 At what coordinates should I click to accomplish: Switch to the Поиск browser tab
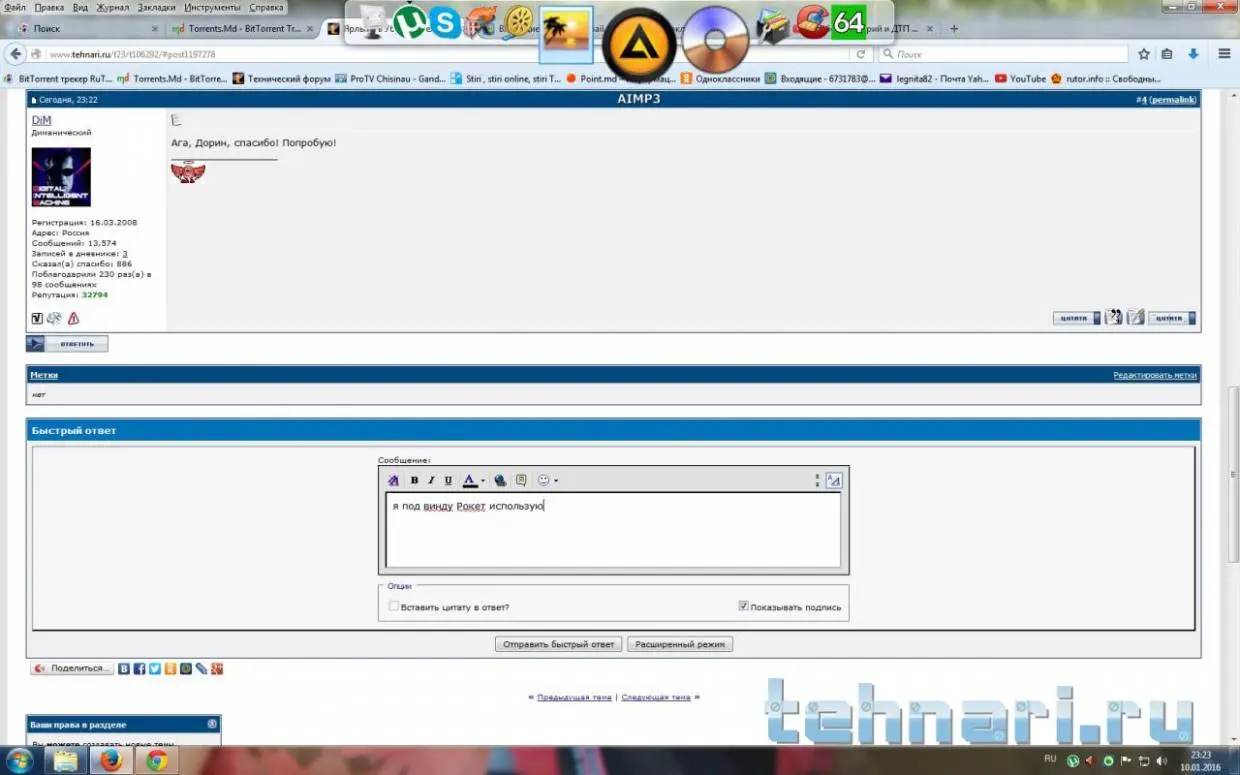86,29
